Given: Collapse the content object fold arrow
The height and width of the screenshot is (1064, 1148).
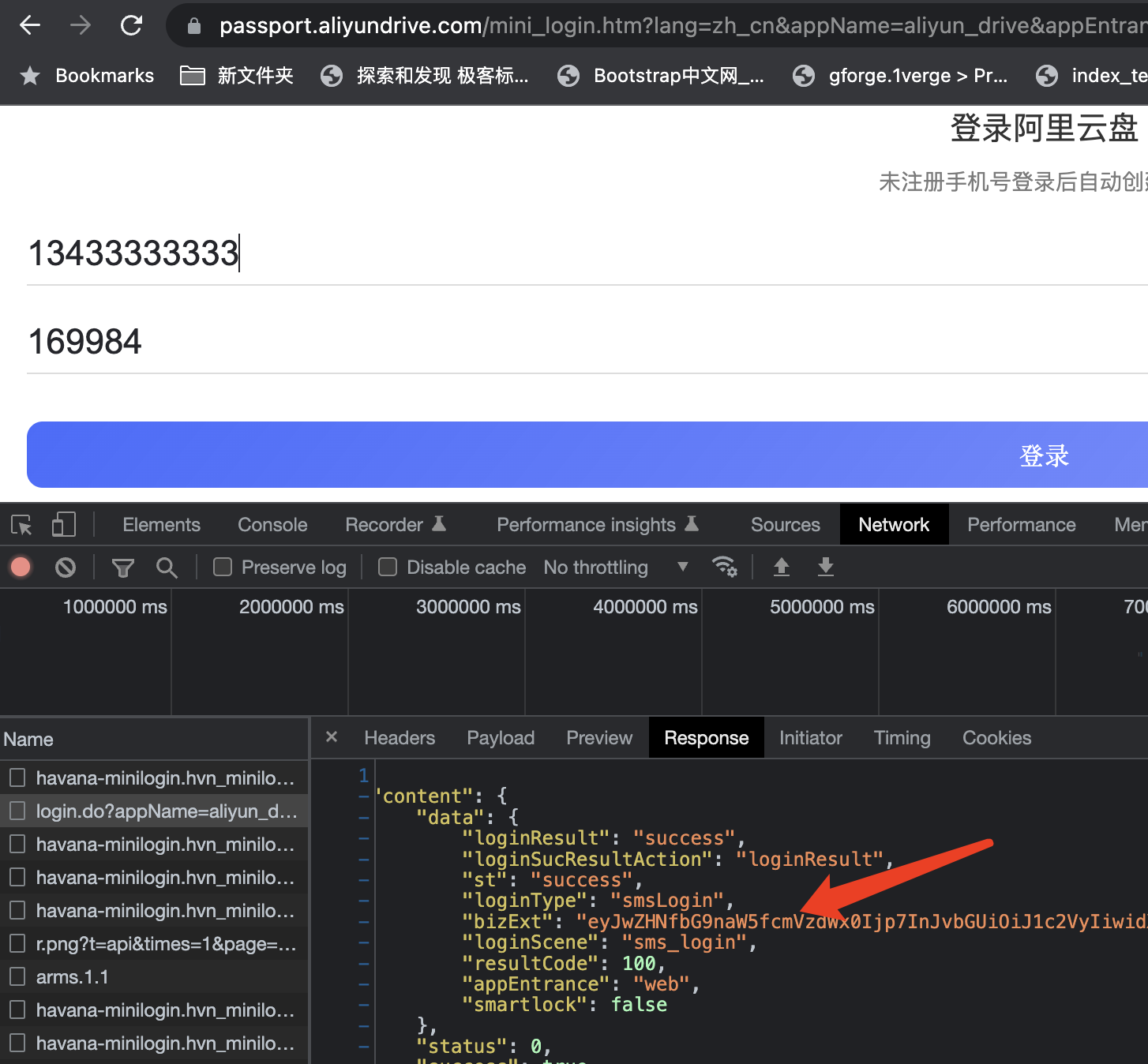Looking at the screenshot, I should (x=364, y=796).
